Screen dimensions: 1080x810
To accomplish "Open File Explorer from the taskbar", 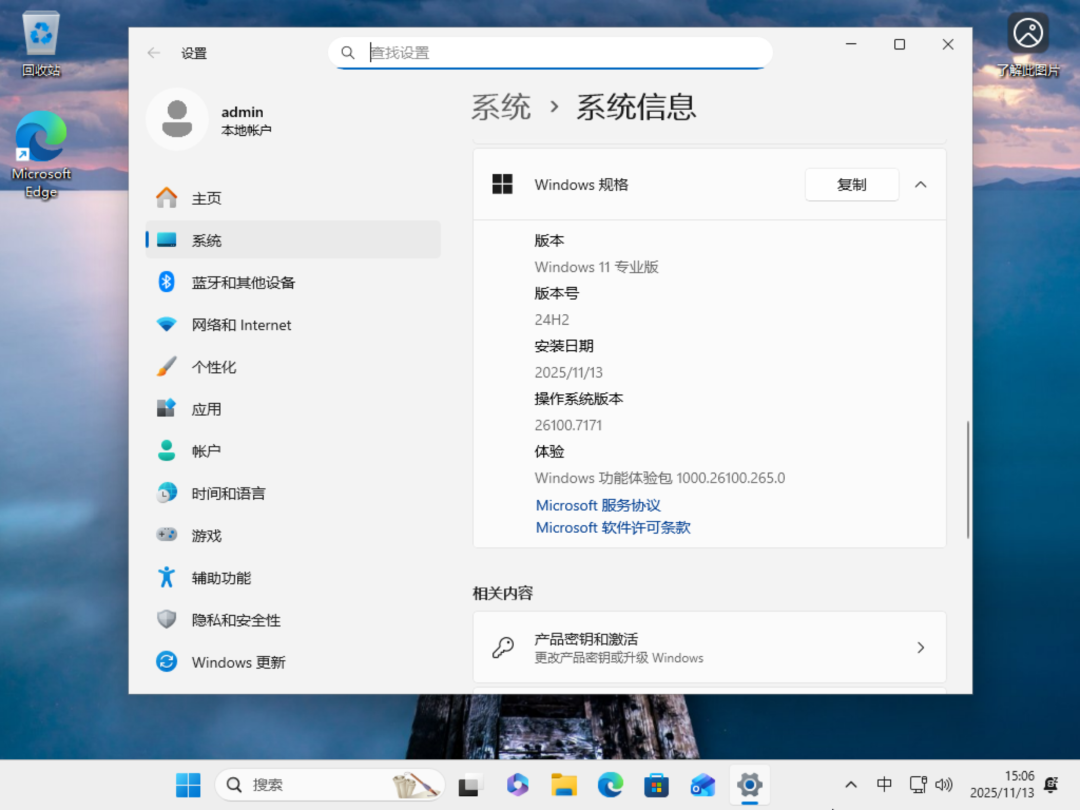I will click(563, 785).
